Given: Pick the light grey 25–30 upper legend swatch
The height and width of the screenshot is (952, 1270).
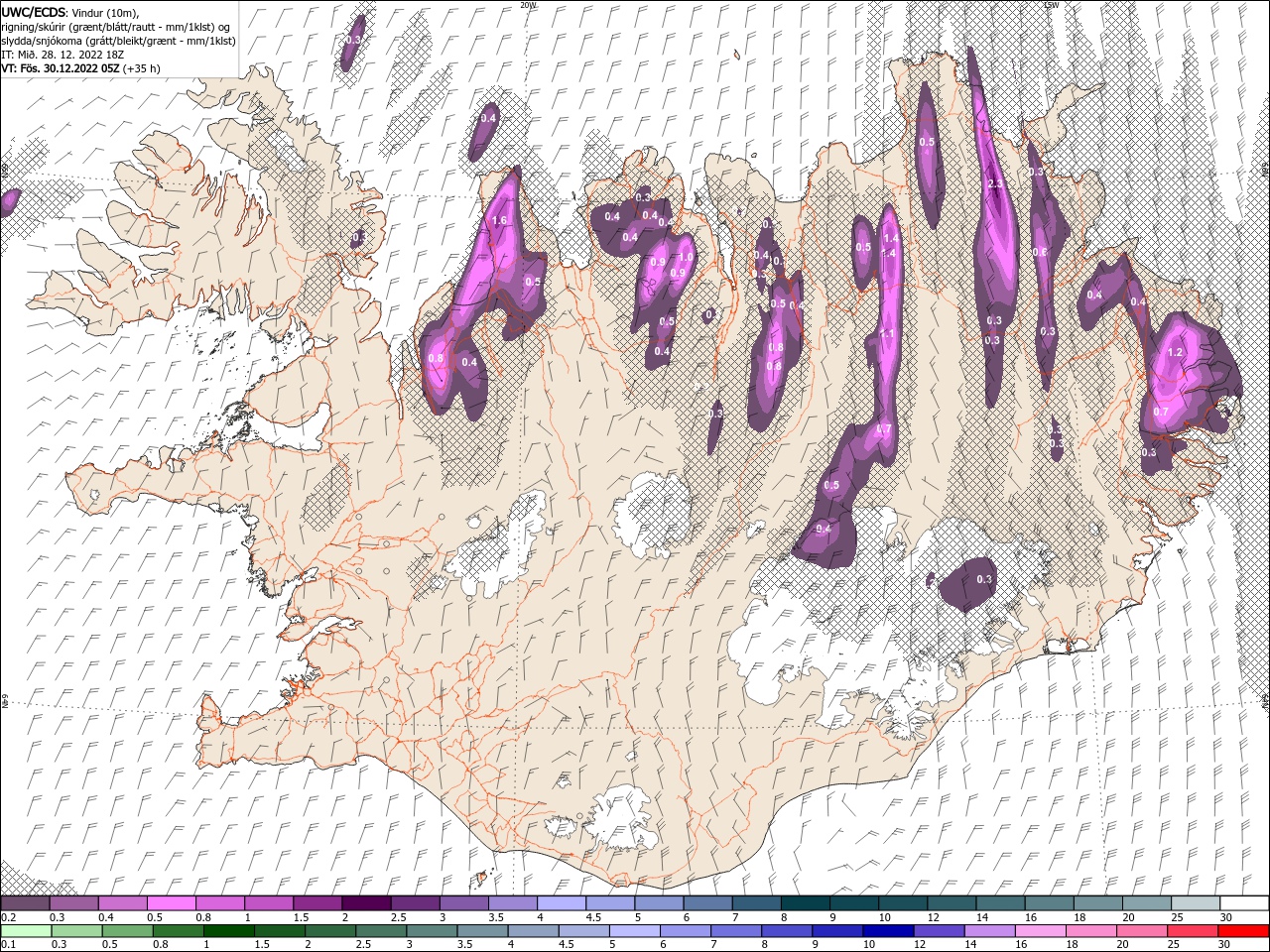Looking at the screenshot, I should point(1196,902).
